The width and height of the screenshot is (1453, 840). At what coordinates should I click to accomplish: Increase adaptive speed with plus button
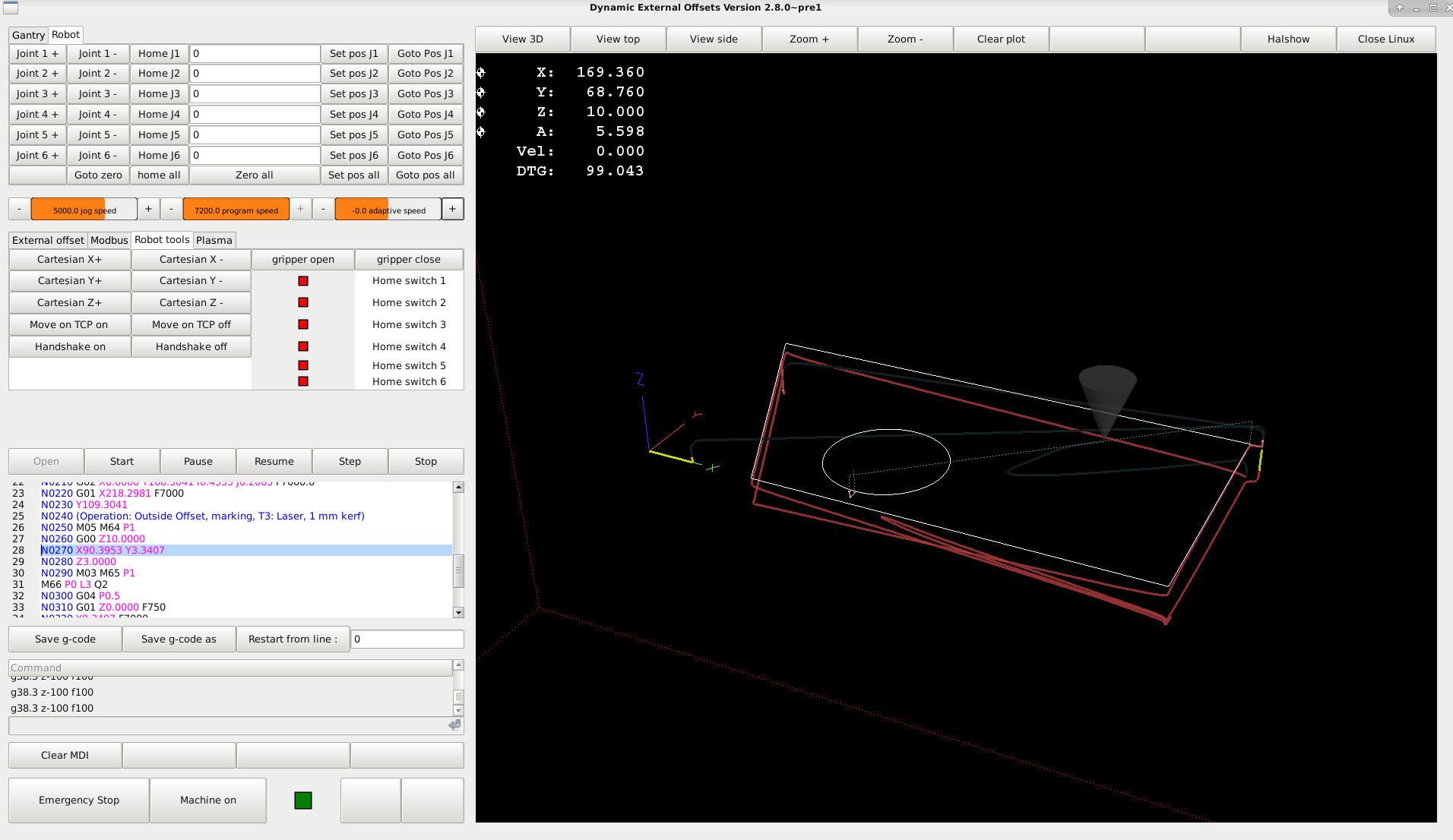pos(452,209)
